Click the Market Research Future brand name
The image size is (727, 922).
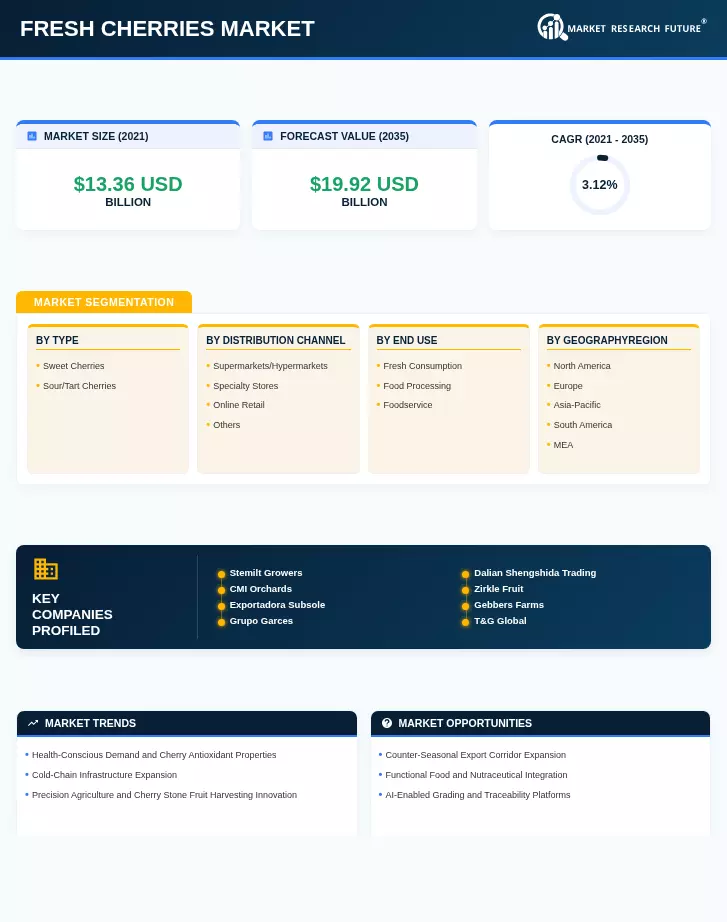point(634,29)
